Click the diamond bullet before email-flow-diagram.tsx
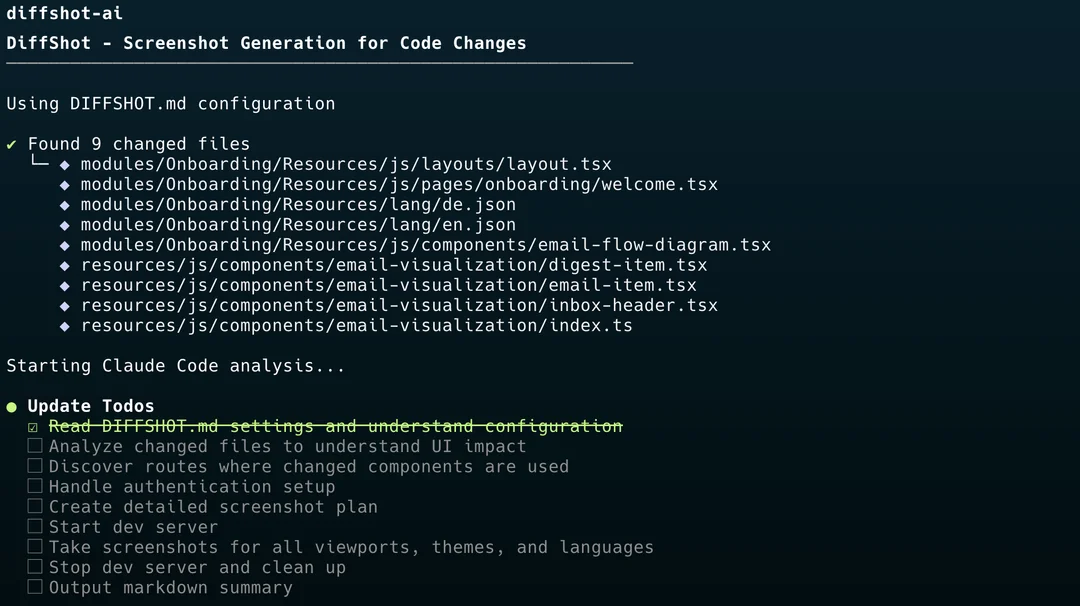The height and width of the screenshot is (606, 1080). point(65,245)
